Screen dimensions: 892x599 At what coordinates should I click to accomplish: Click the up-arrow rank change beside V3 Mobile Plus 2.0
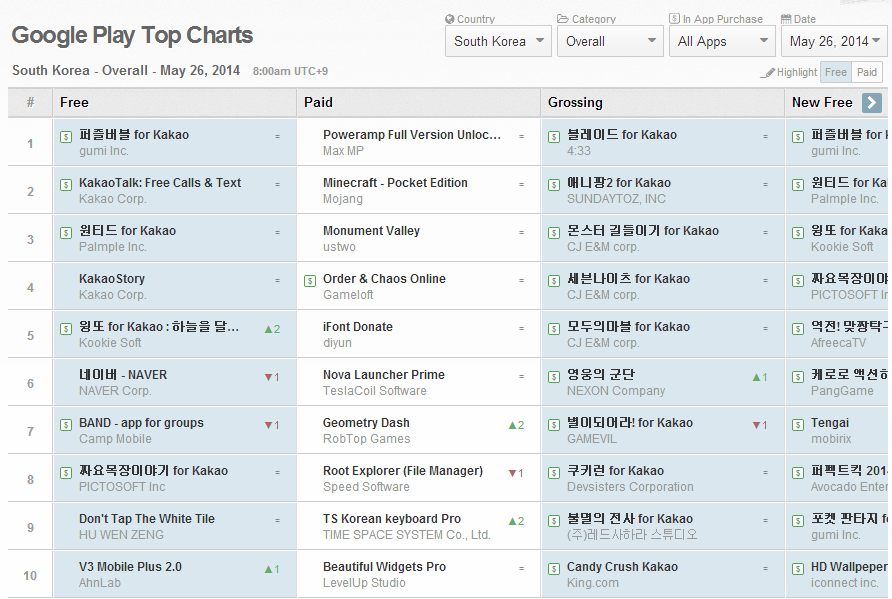272,569
